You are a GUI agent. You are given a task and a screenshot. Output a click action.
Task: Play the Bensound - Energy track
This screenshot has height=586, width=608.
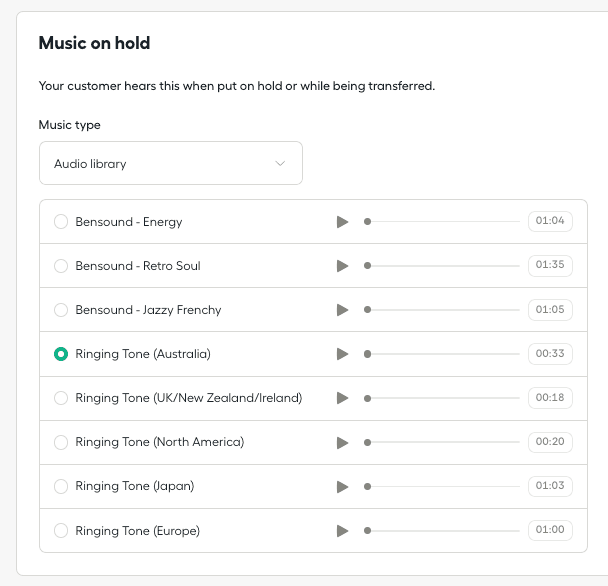[342, 222]
